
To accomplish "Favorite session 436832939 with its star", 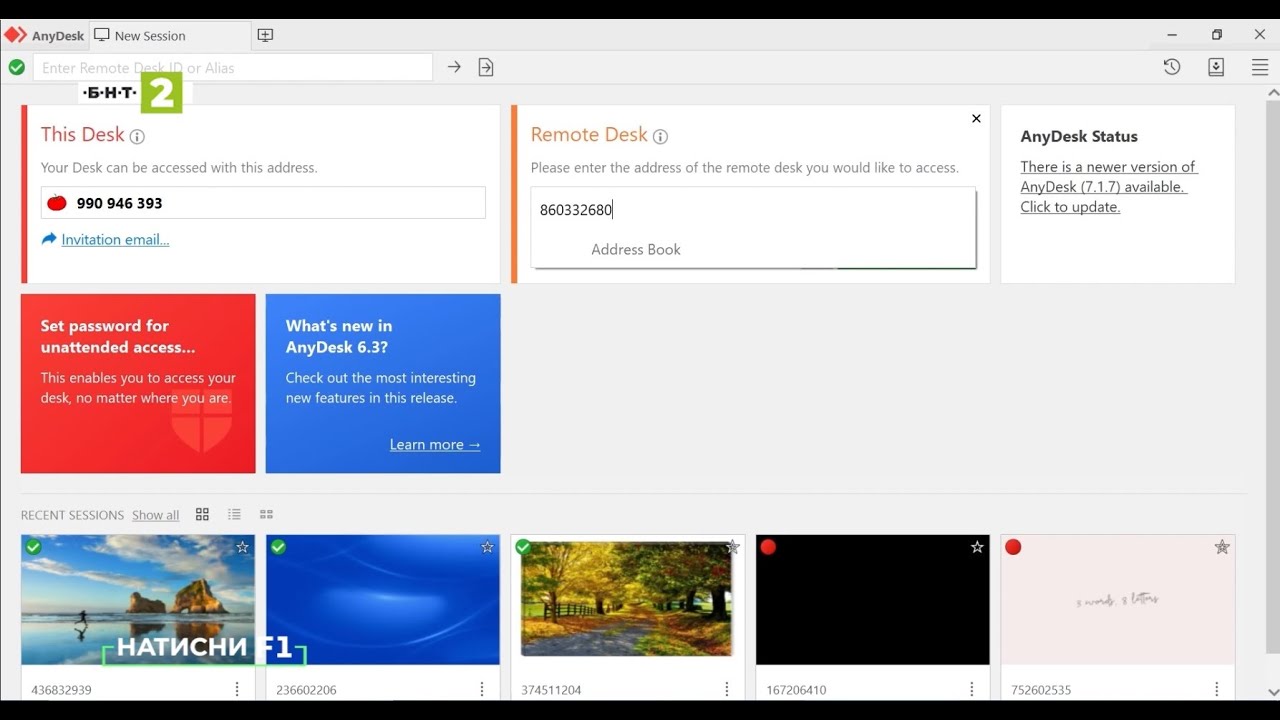I will click(242, 547).
